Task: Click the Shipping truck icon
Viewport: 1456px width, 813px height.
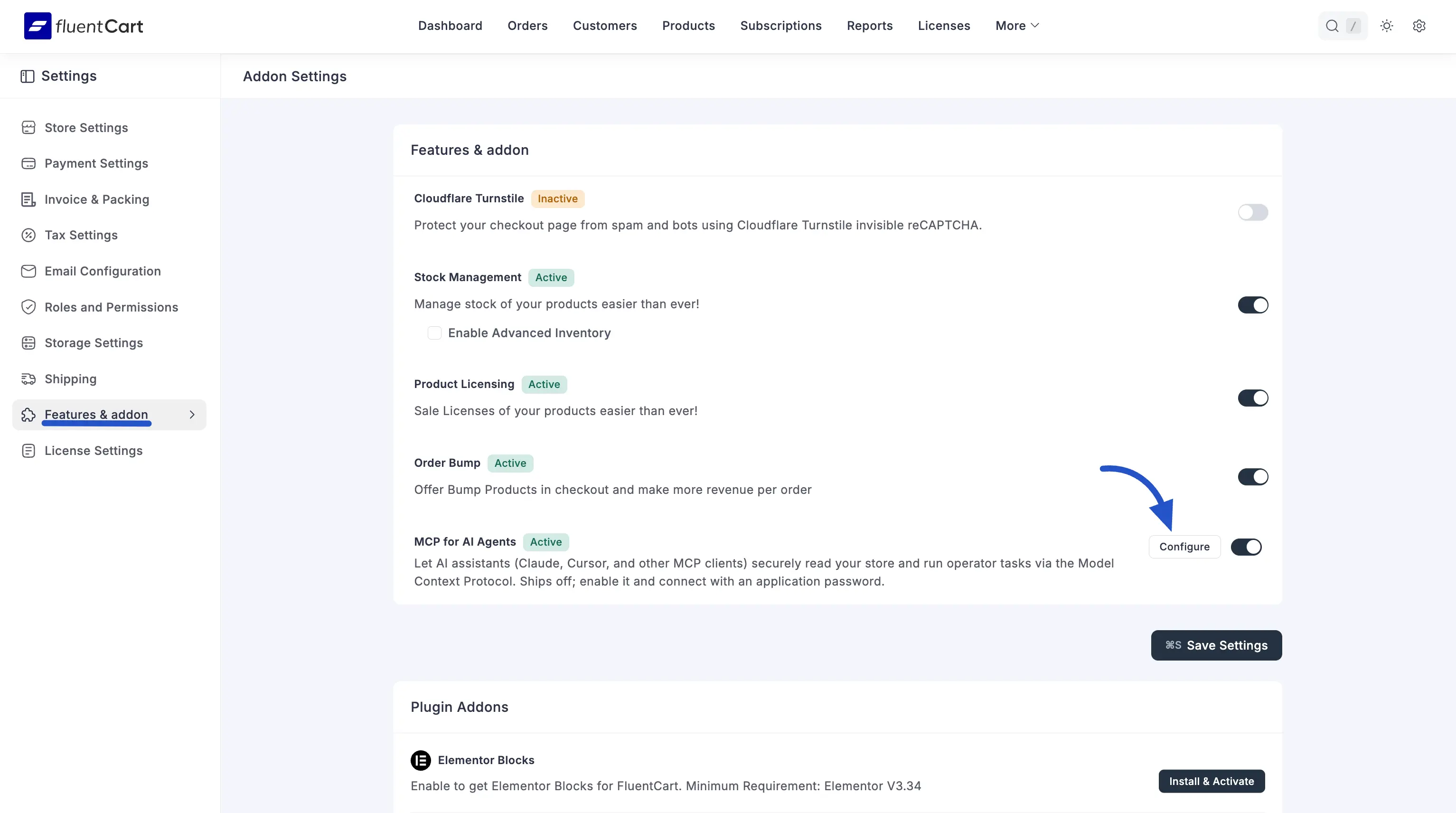Action: [28, 379]
